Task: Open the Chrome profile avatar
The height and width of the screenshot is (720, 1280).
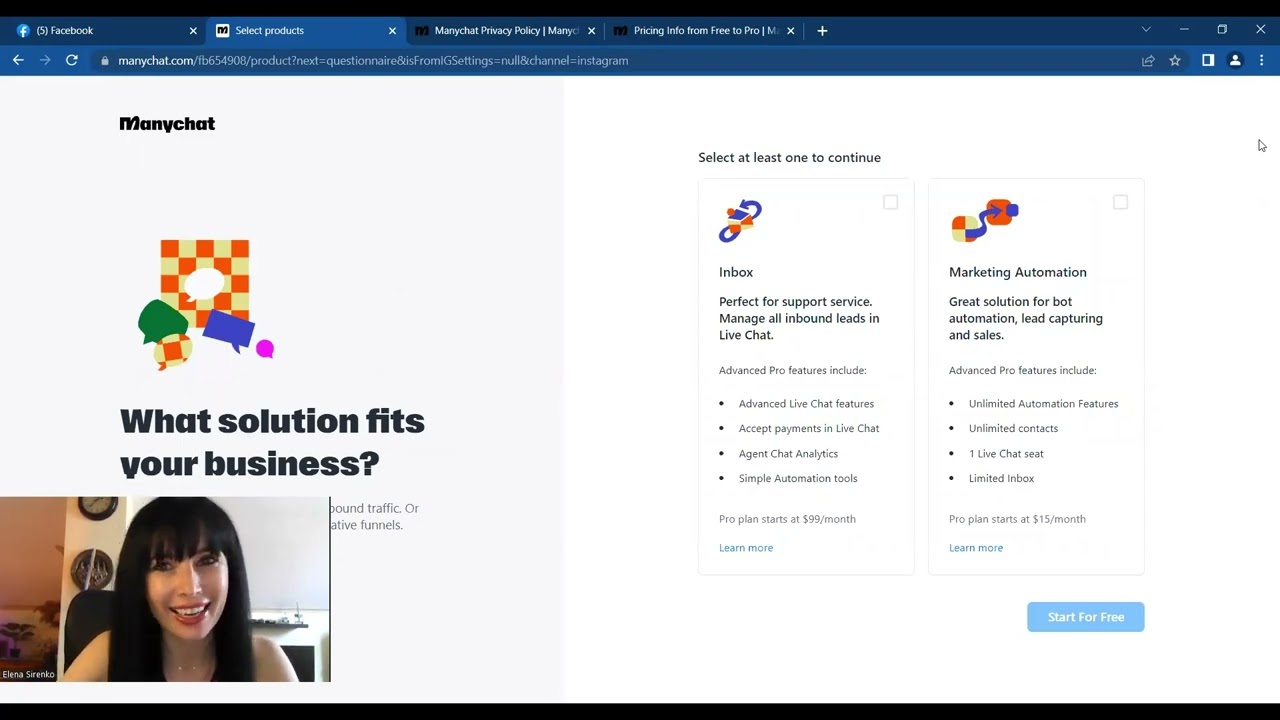Action: pyautogui.click(x=1235, y=60)
